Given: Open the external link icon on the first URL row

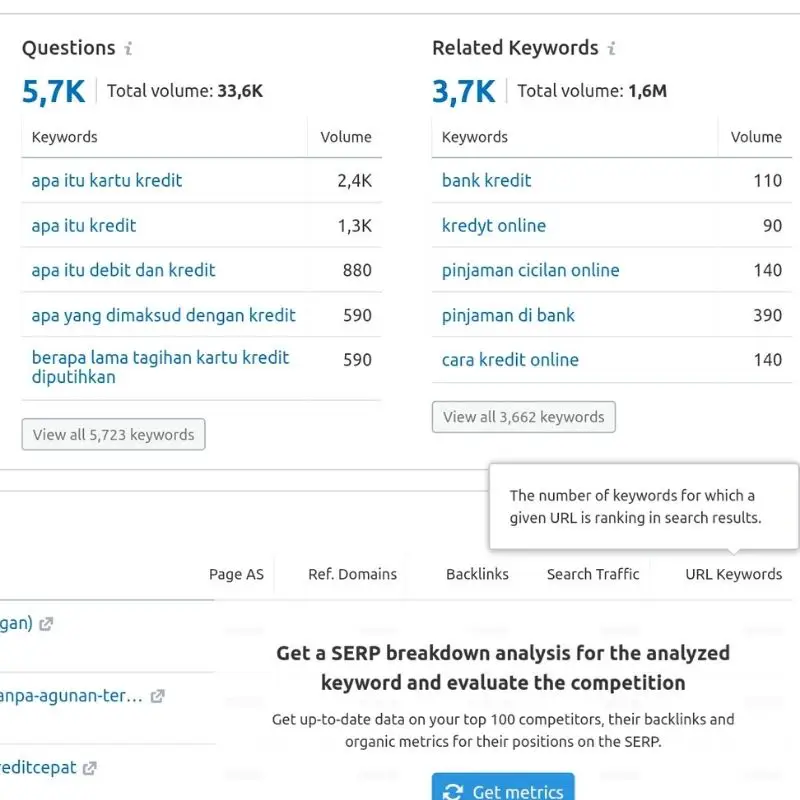Looking at the screenshot, I should [x=47, y=622].
